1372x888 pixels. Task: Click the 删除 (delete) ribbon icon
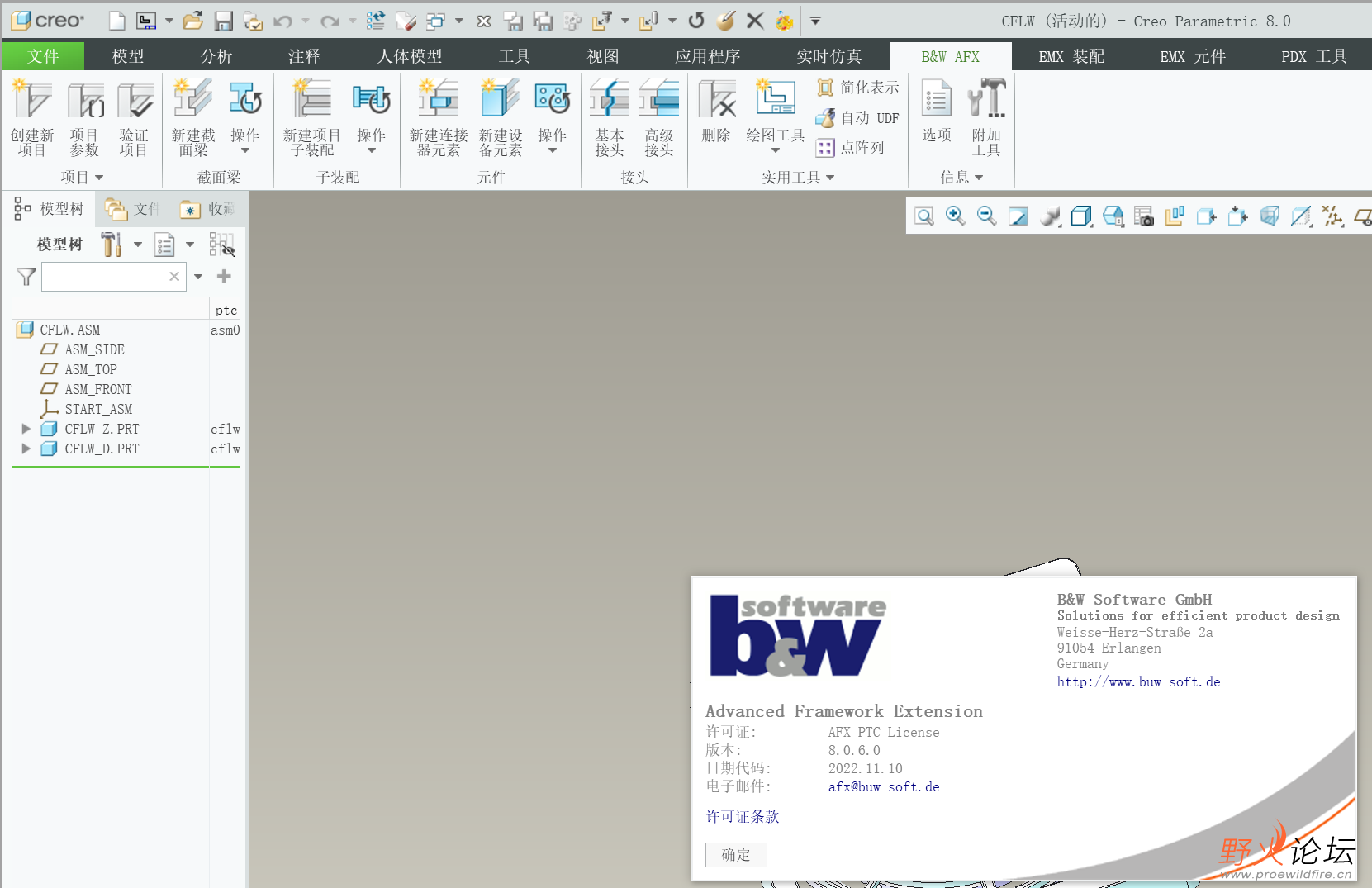[x=716, y=111]
